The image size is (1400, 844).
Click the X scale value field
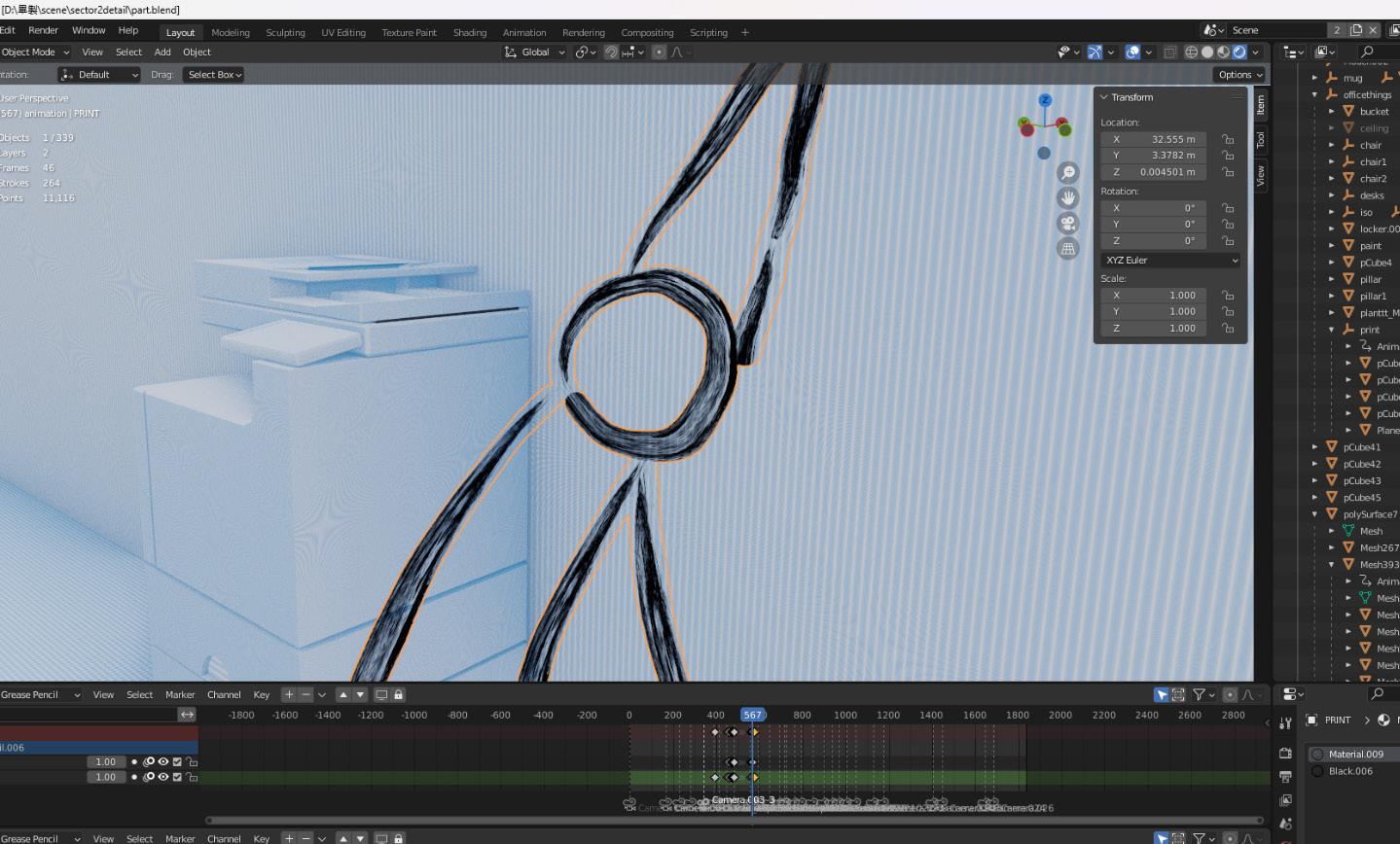click(x=1154, y=296)
